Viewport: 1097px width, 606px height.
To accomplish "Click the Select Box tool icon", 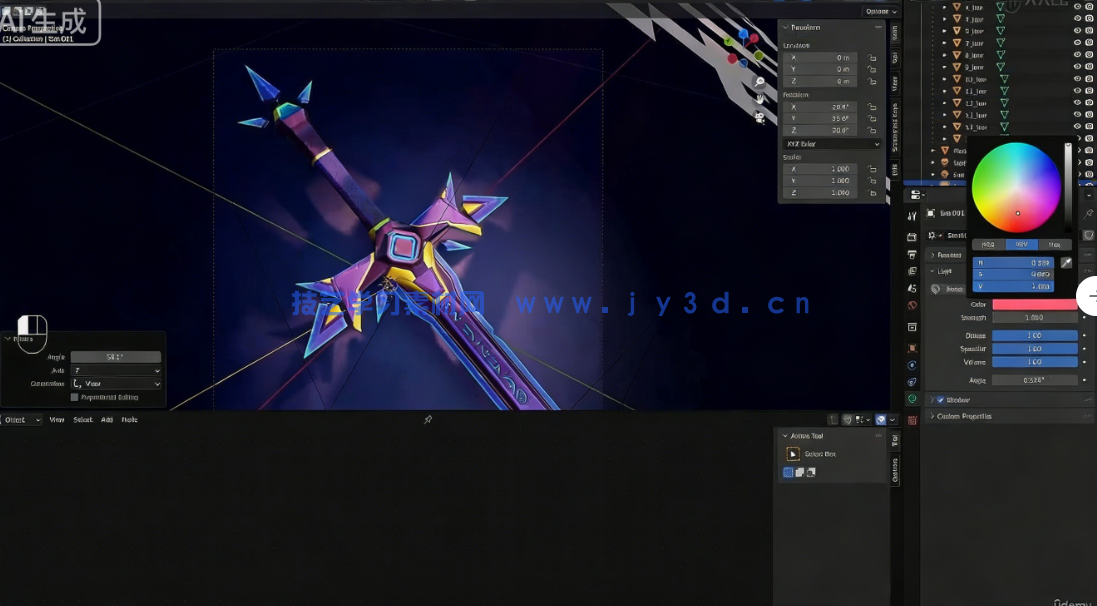I will (x=794, y=454).
